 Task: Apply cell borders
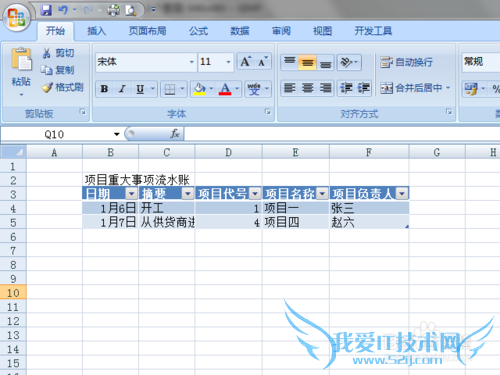(x=170, y=89)
